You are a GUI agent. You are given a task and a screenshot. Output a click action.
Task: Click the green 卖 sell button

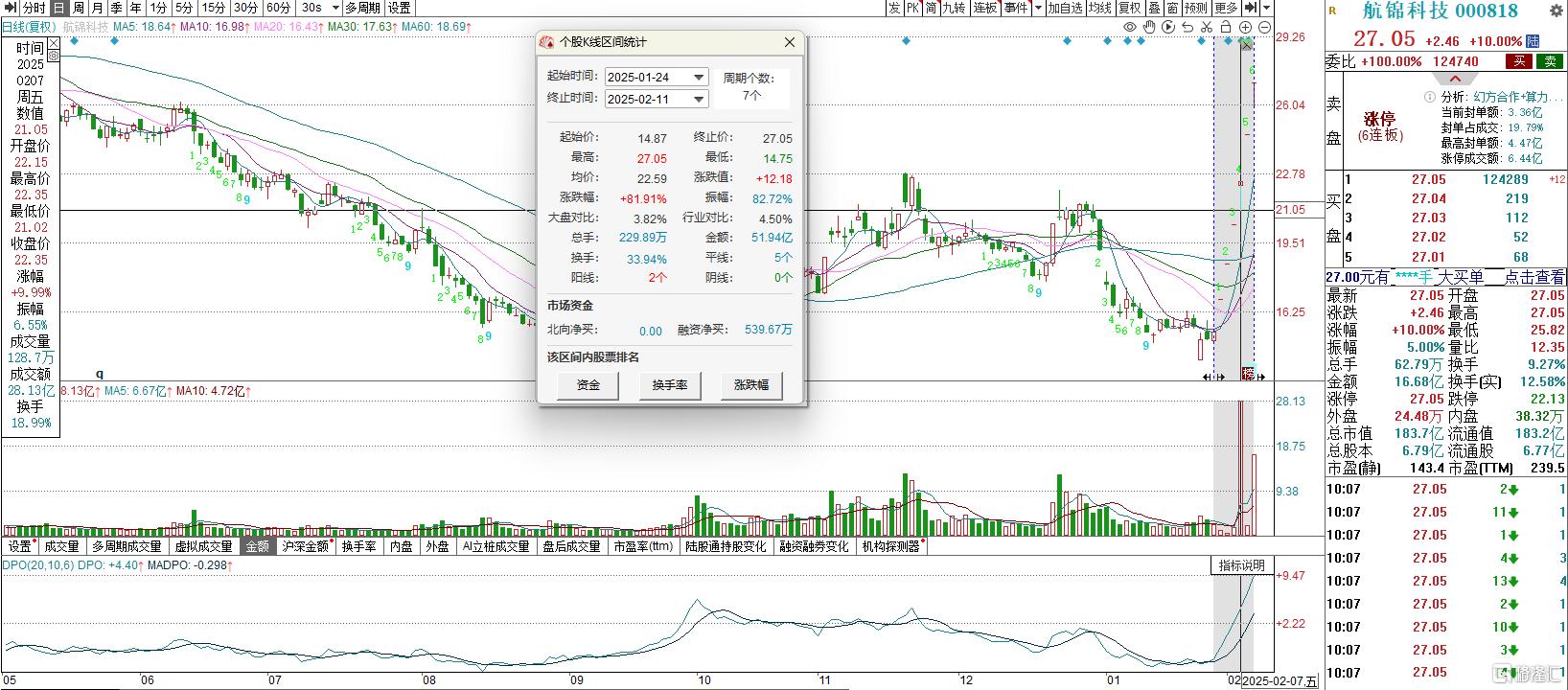point(1550,61)
